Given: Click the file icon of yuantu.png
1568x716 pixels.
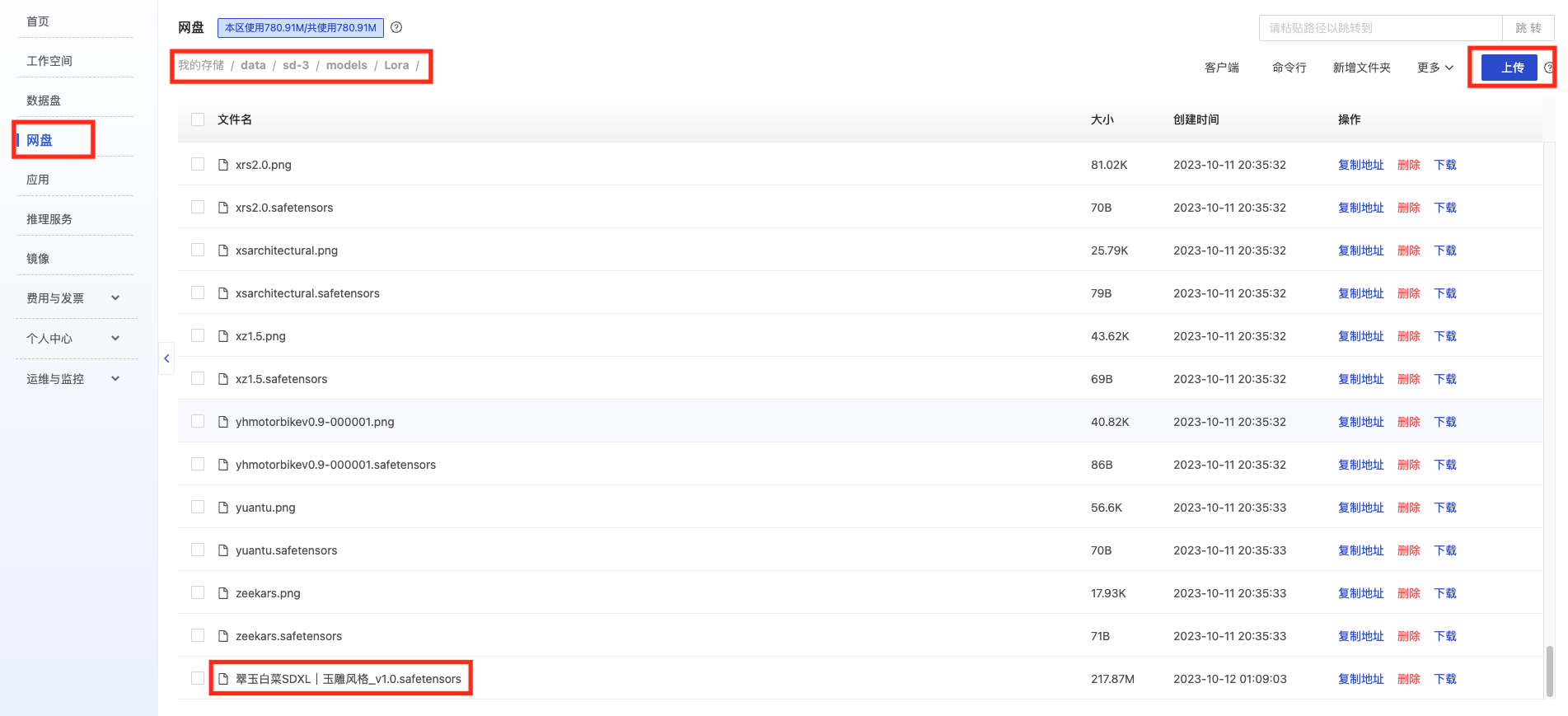Looking at the screenshot, I should [x=222, y=508].
